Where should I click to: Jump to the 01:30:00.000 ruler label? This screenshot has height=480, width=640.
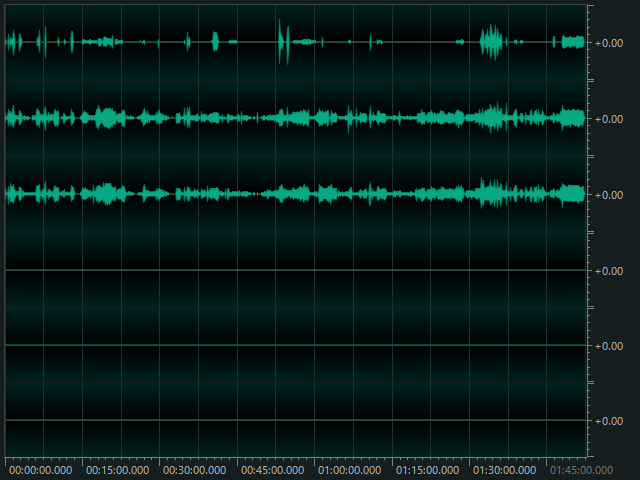[x=504, y=470]
